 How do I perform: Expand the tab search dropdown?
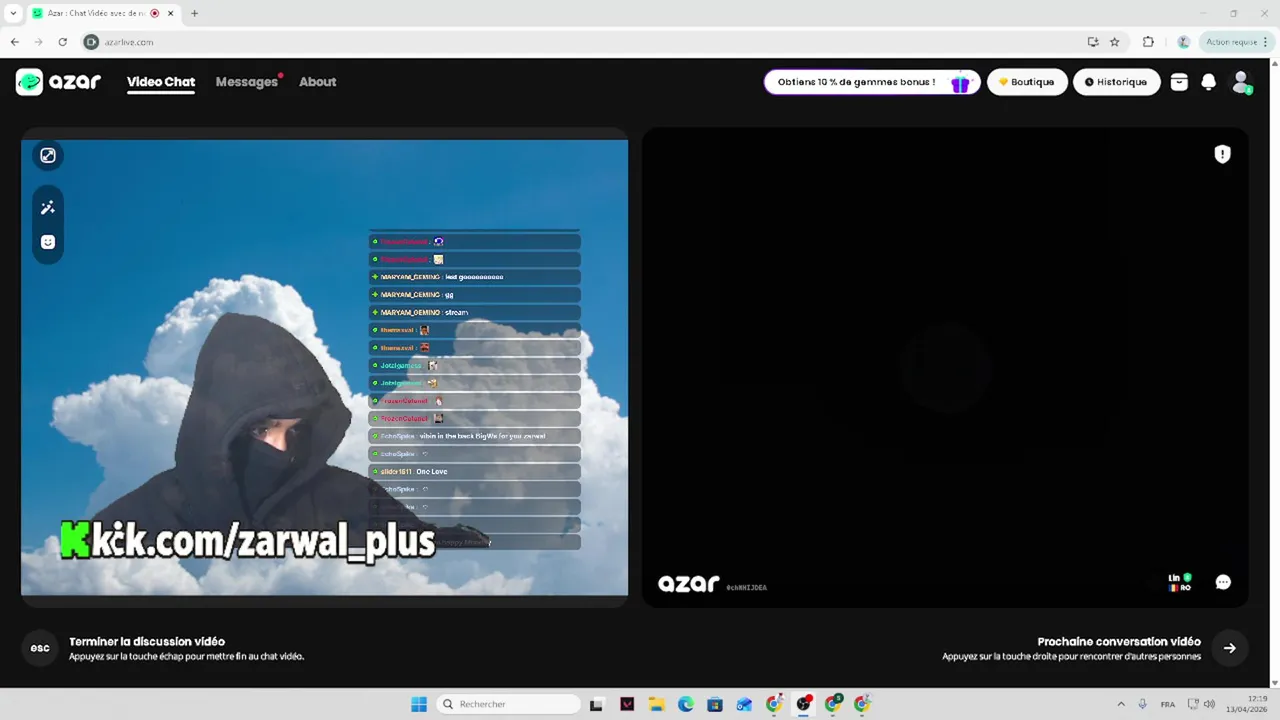[13, 14]
